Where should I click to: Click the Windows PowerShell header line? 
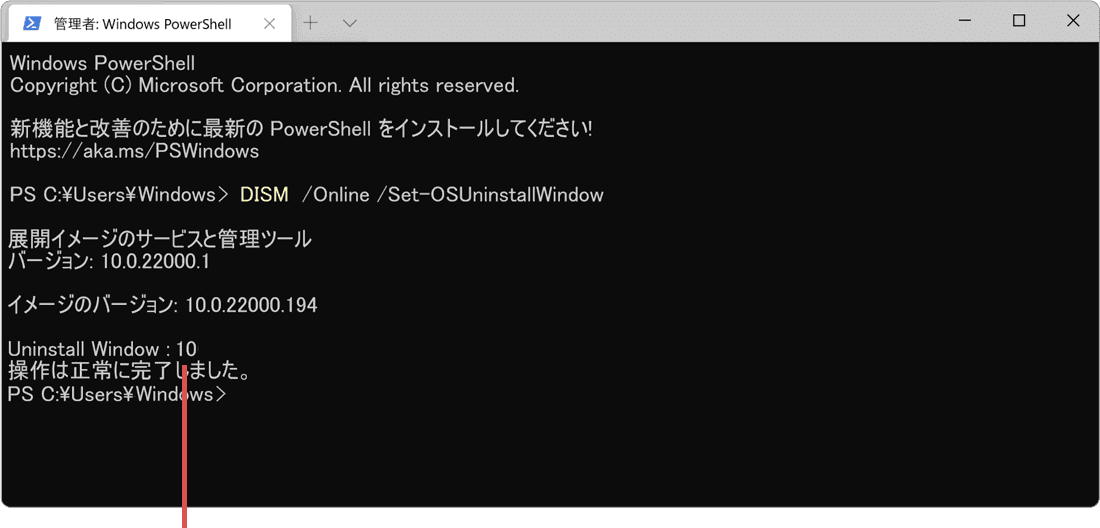[x=102, y=64]
